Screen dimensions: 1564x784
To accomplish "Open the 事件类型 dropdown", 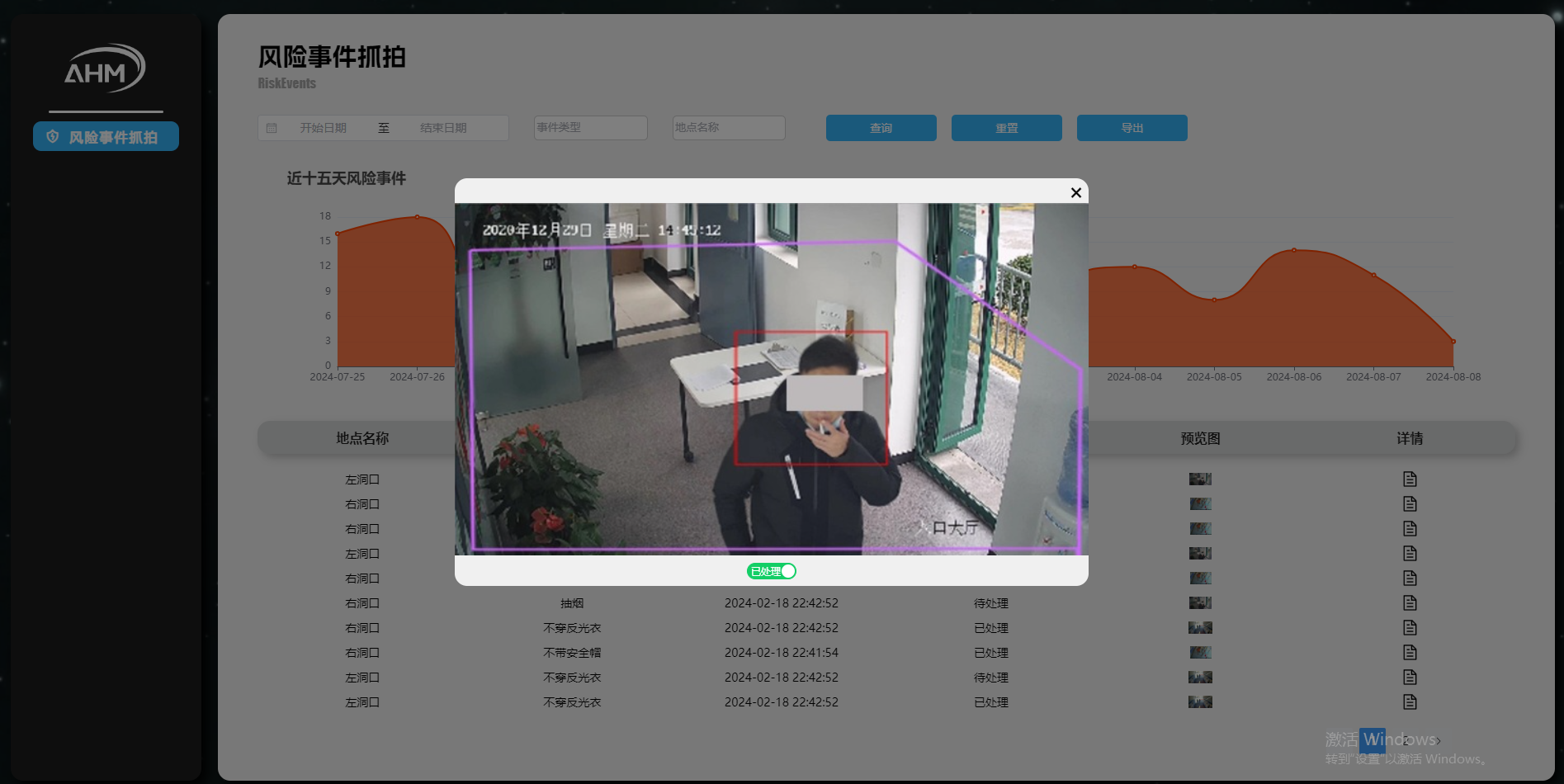I will pyautogui.click(x=590, y=128).
